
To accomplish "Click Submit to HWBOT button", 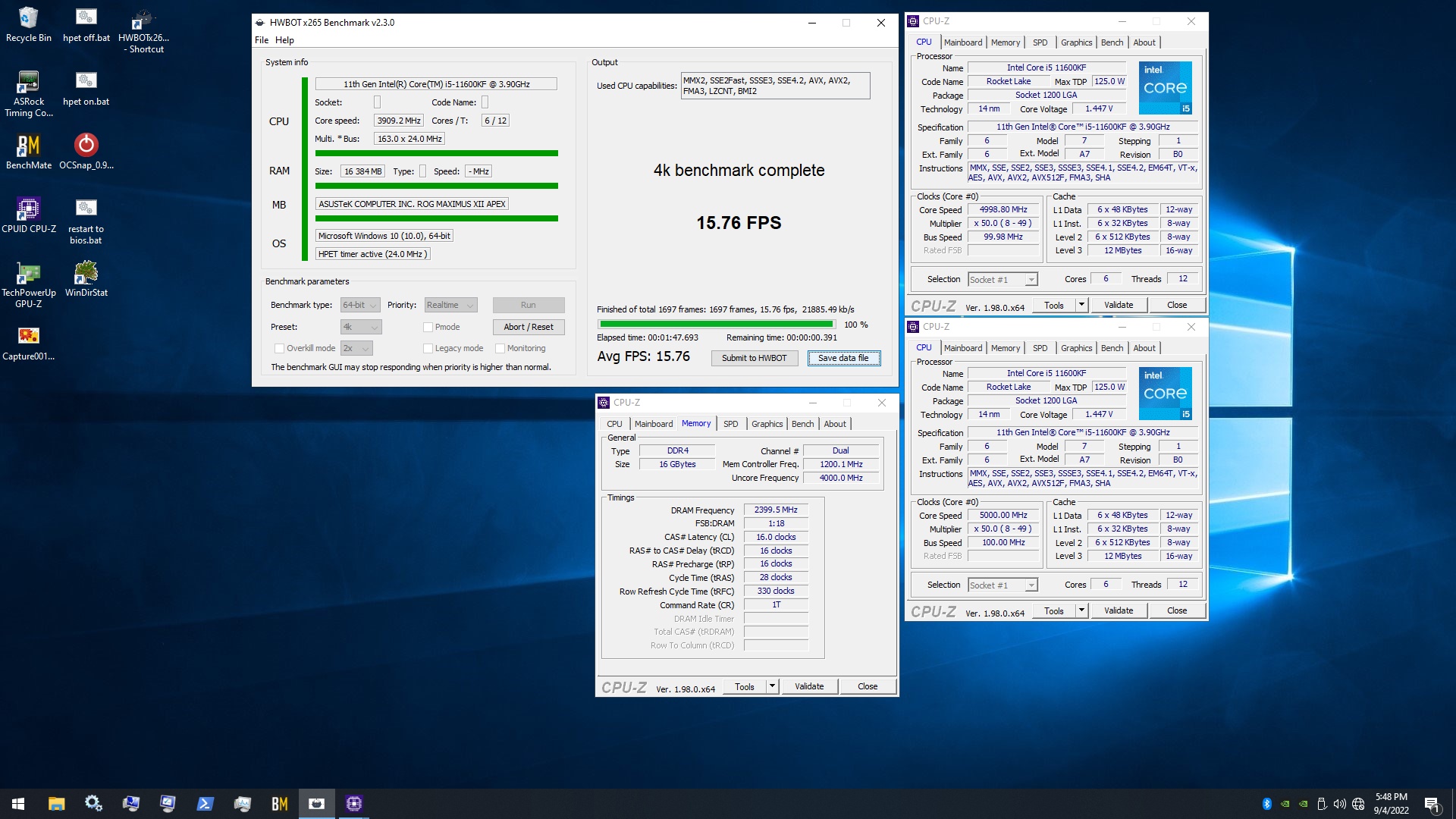I will coord(754,358).
